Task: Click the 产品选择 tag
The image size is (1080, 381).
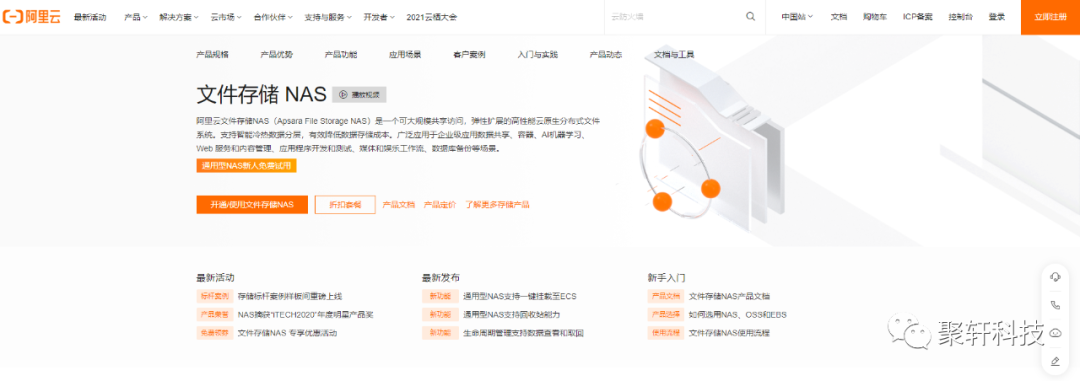Action: (666, 315)
